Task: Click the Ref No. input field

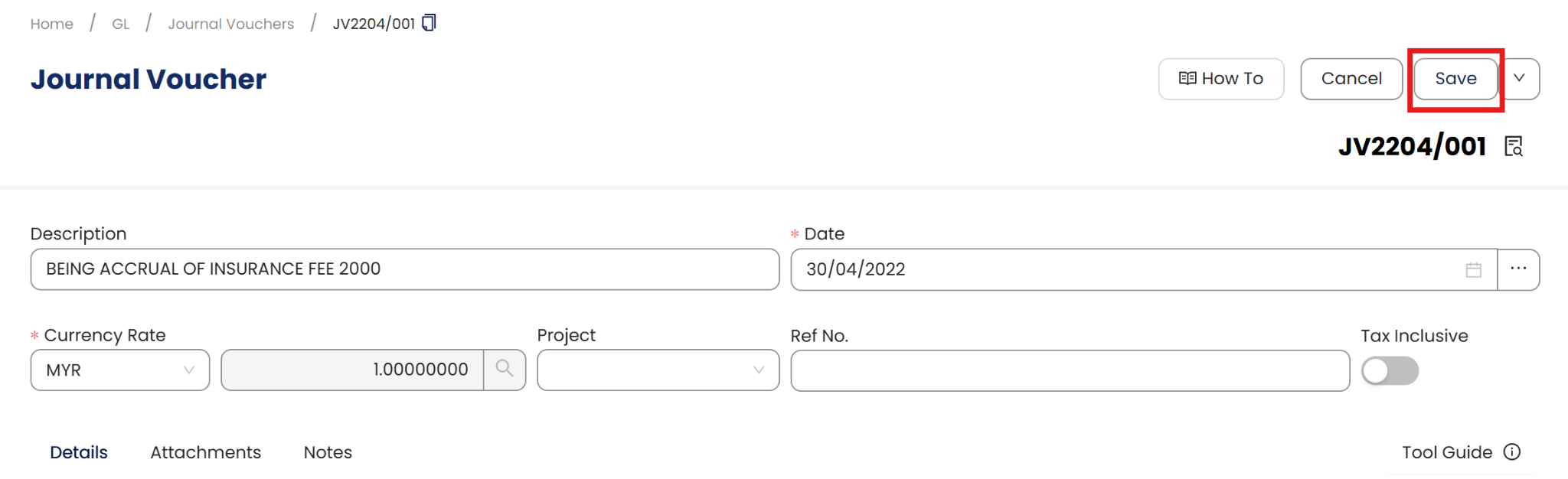Action: [1070, 371]
